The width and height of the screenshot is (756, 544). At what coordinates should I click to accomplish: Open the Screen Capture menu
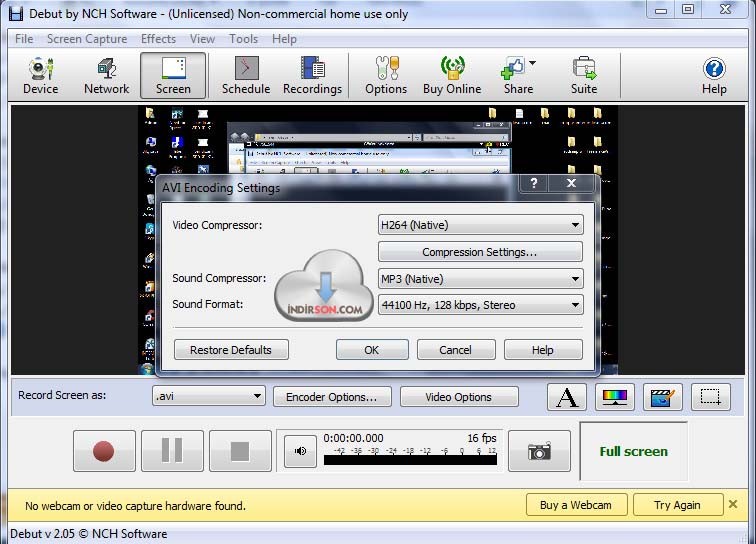87,39
